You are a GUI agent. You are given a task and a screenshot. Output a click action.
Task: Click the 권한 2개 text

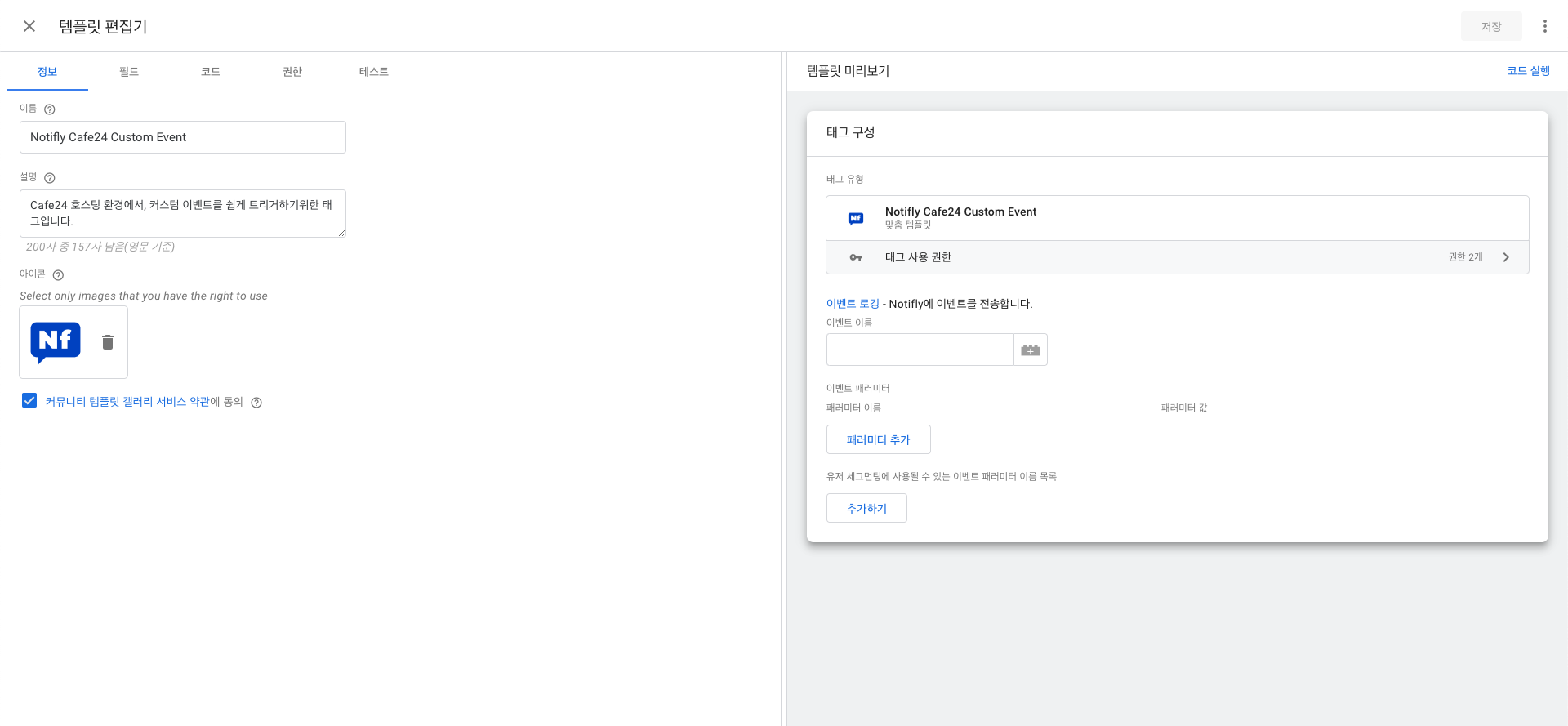click(1465, 257)
